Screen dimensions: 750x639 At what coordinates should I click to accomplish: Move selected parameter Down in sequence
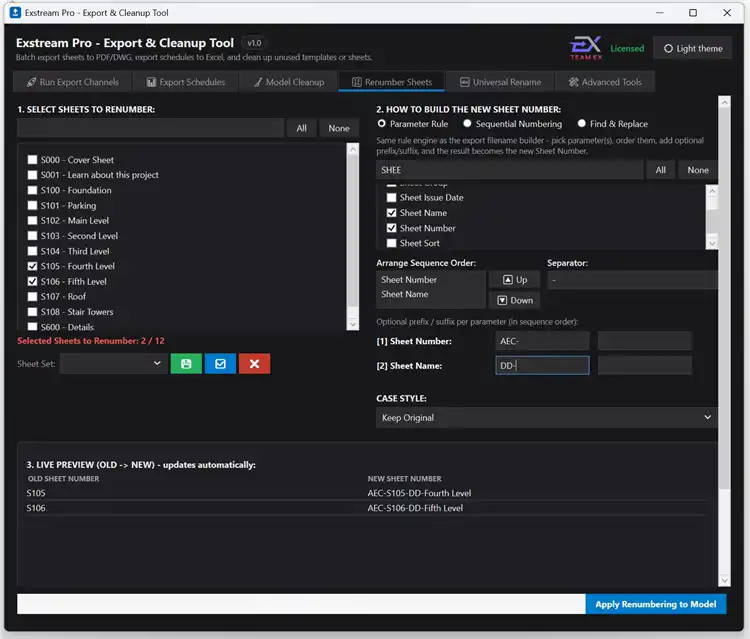point(515,300)
